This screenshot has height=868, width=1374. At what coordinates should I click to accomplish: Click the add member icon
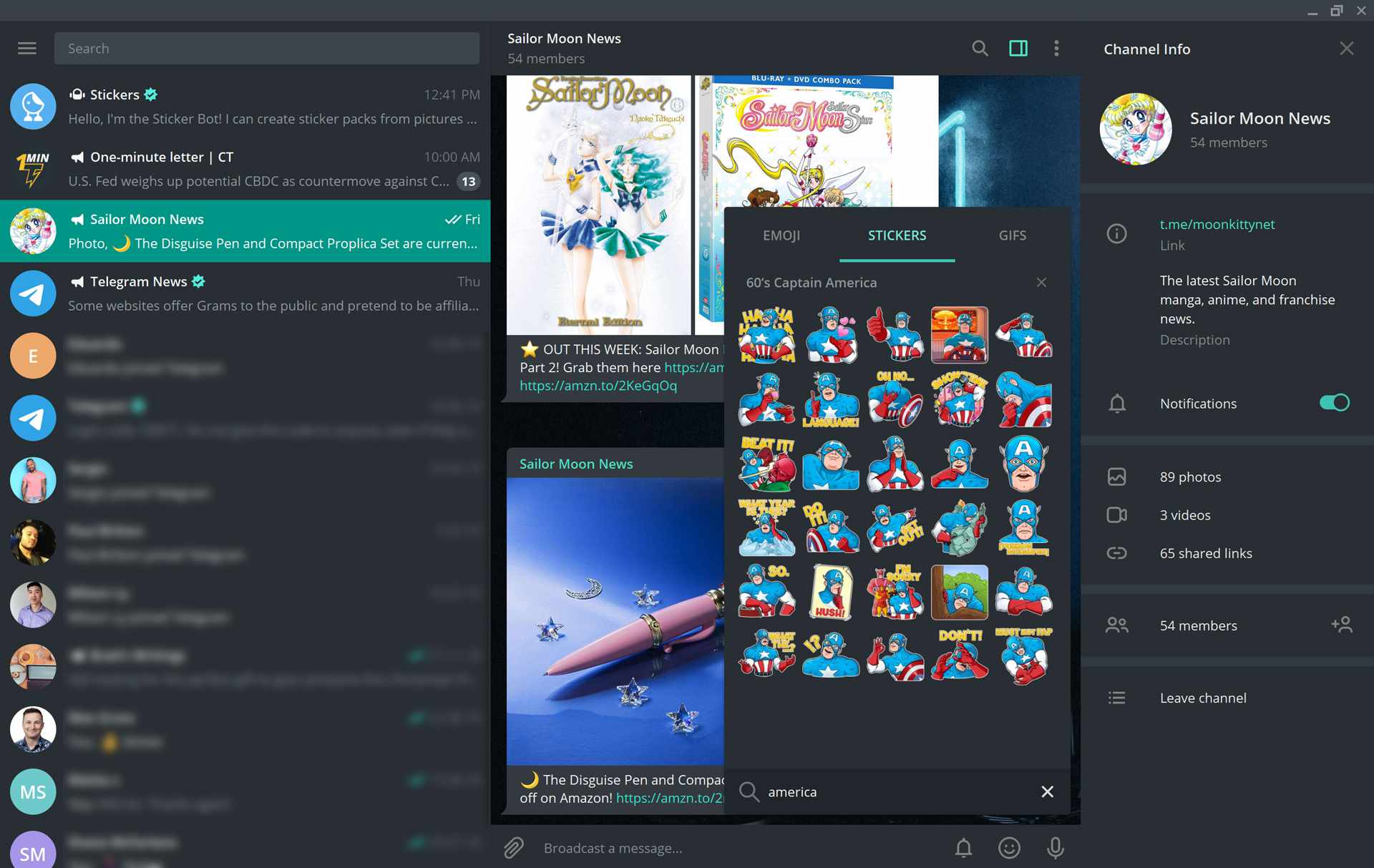tap(1341, 625)
